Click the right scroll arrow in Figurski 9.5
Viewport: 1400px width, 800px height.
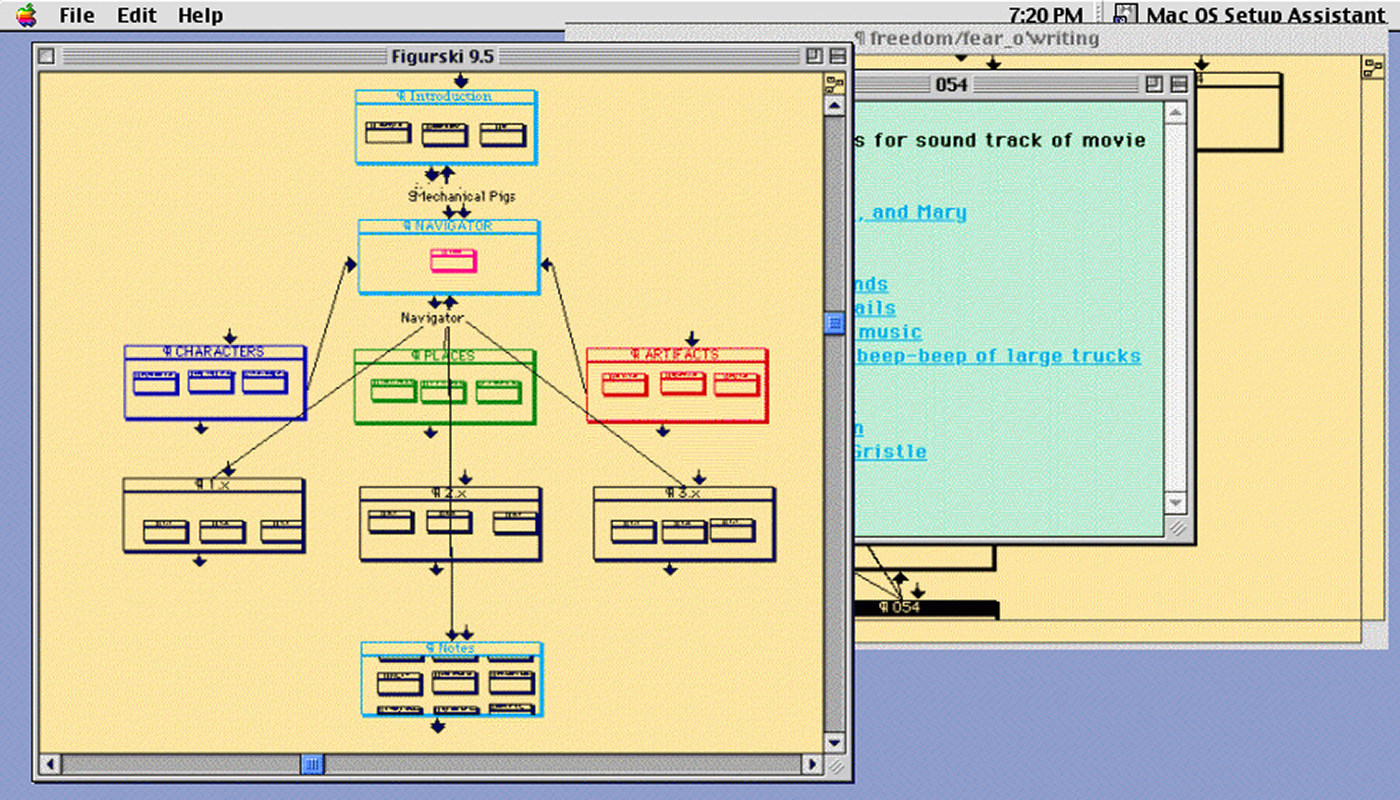point(813,765)
